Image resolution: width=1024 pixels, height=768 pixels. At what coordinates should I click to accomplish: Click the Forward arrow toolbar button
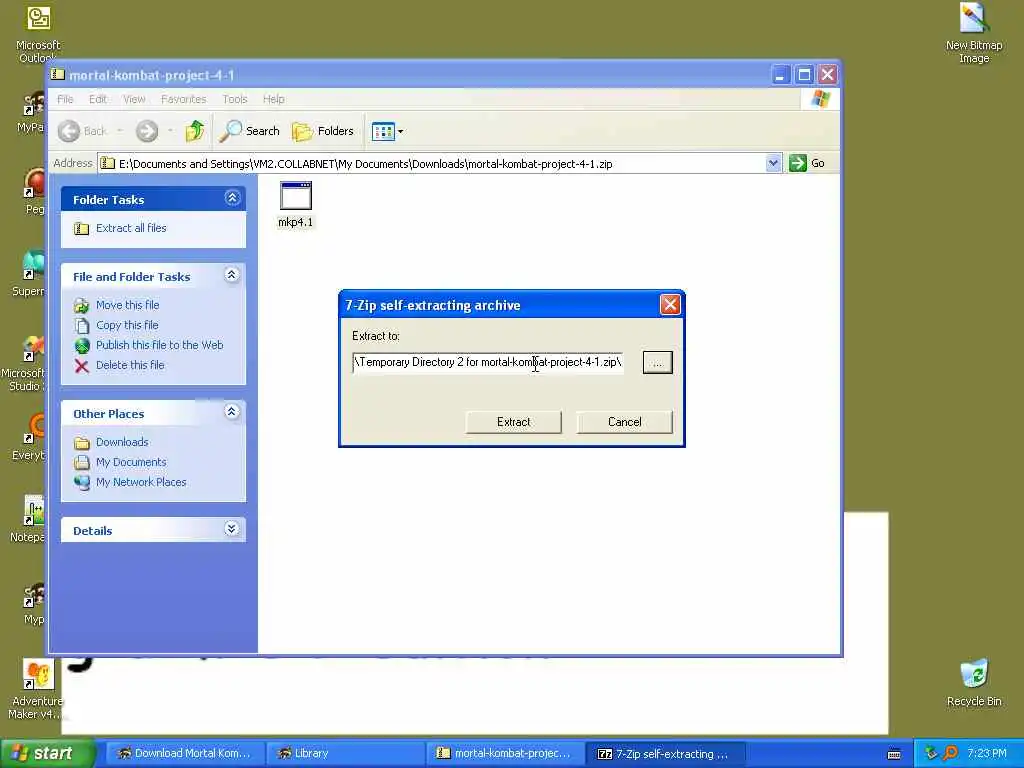point(147,131)
